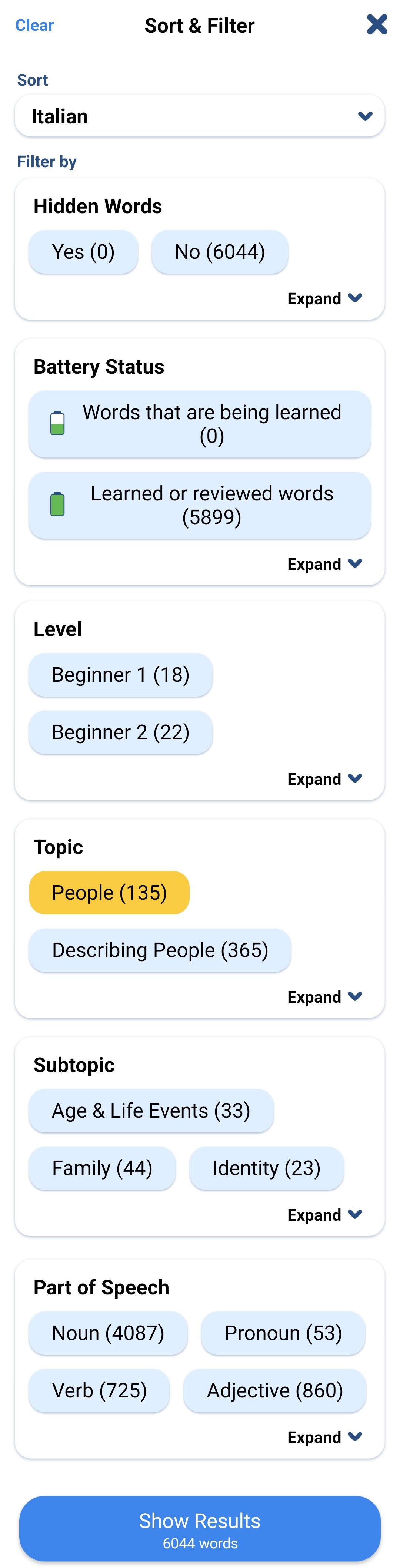Expand the Battery Status section
Image resolution: width=400 pixels, height=1568 pixels.
pyautogui.click(x=324, y=564)
